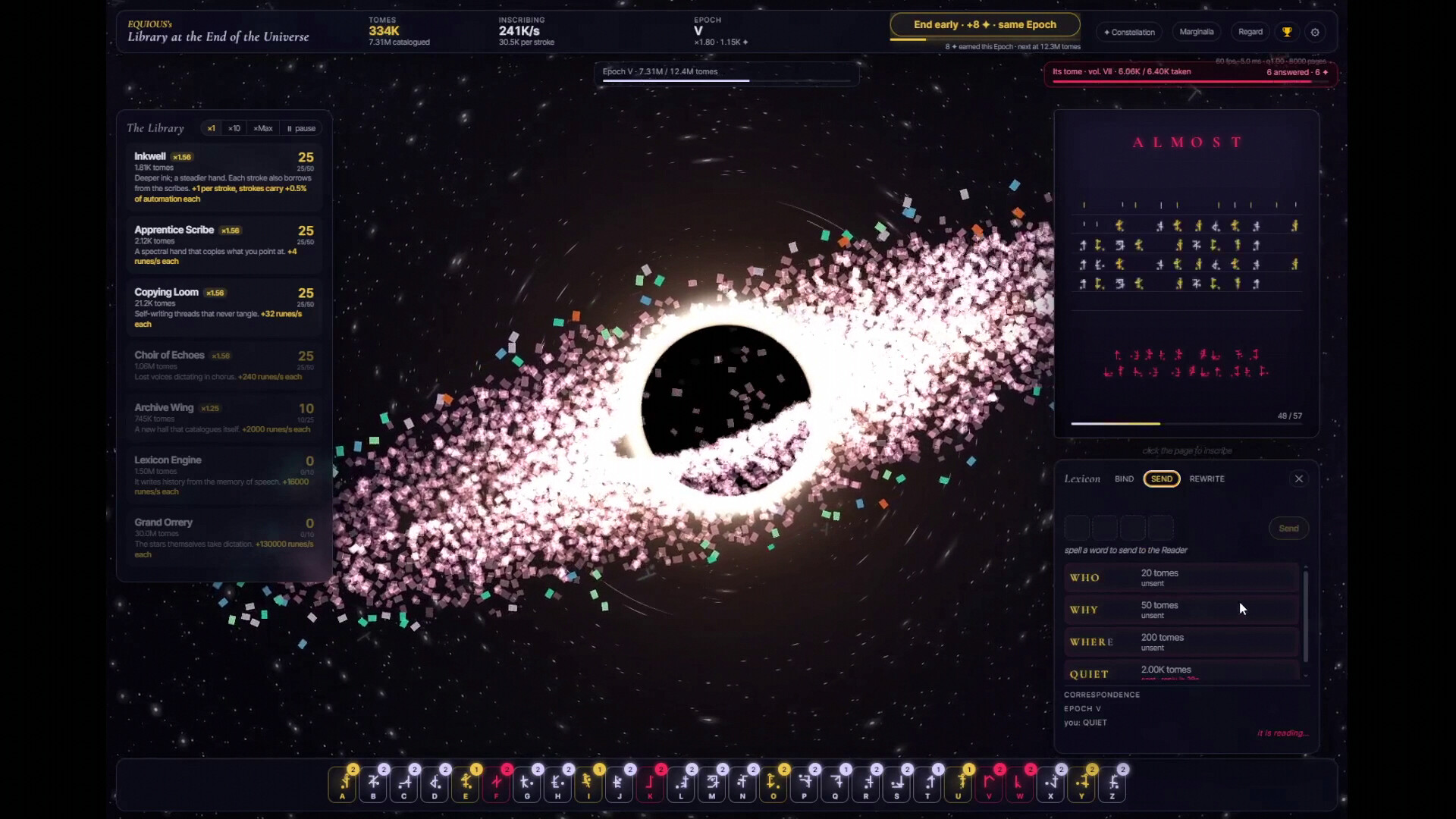Select the rune key for letter Z

click(x=1112, y=784)
